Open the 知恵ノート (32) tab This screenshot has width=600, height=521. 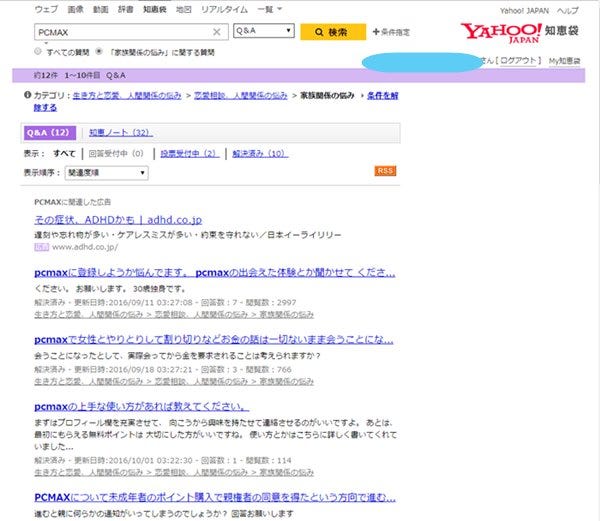[x=121, y=133]
